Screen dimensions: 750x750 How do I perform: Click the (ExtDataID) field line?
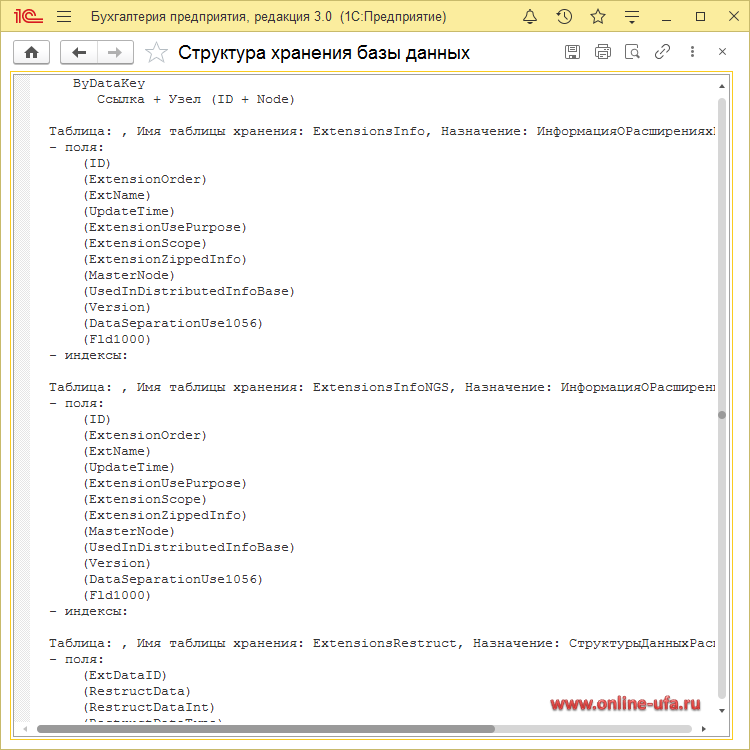point(125,675)
